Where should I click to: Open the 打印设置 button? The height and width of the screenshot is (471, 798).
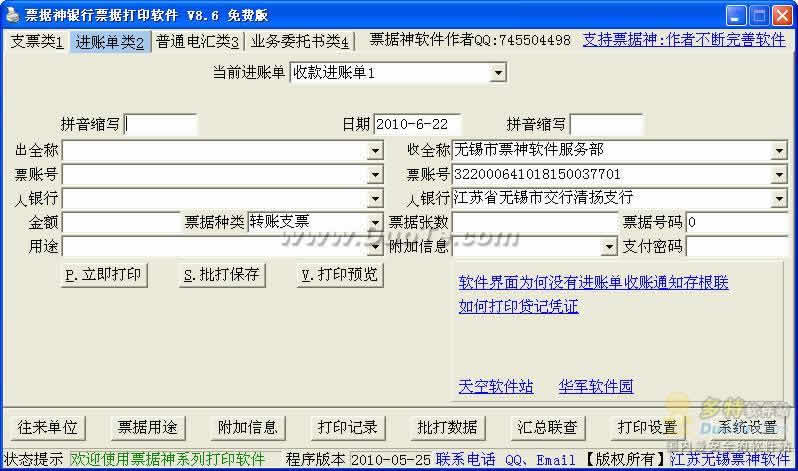pos(647,427)
